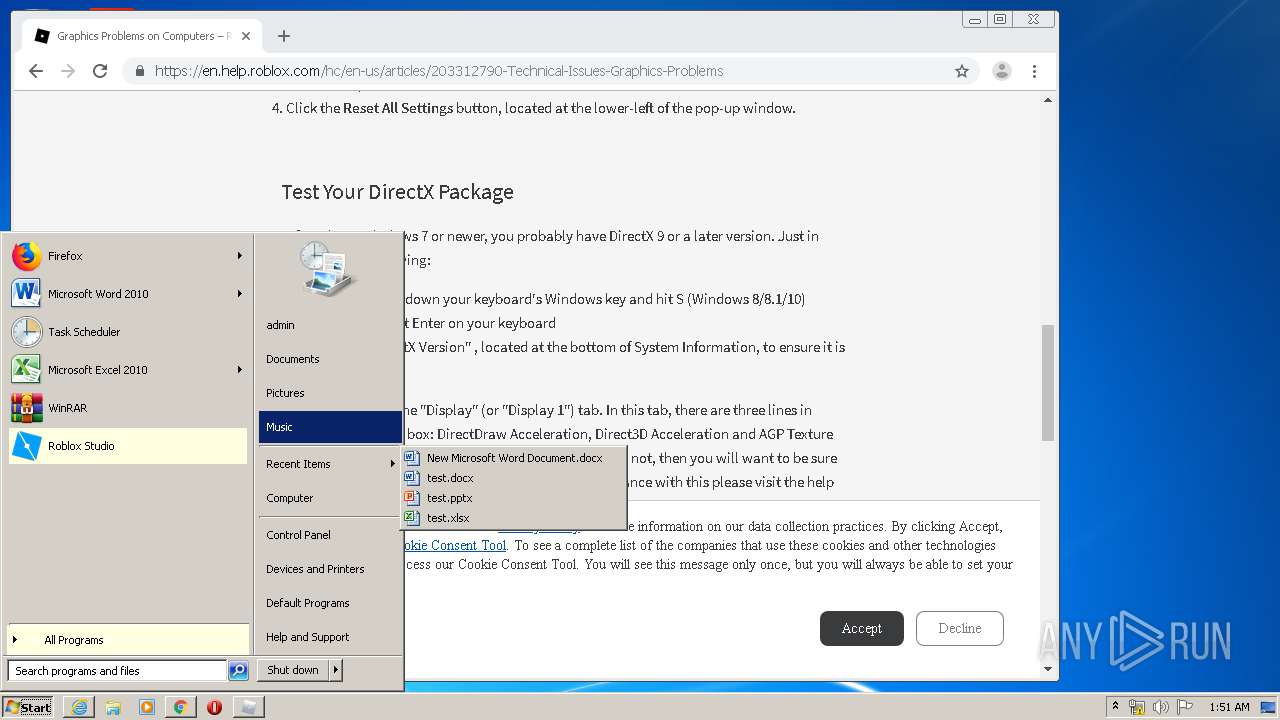
Task: Expand All Programs list
Action: 128,640
